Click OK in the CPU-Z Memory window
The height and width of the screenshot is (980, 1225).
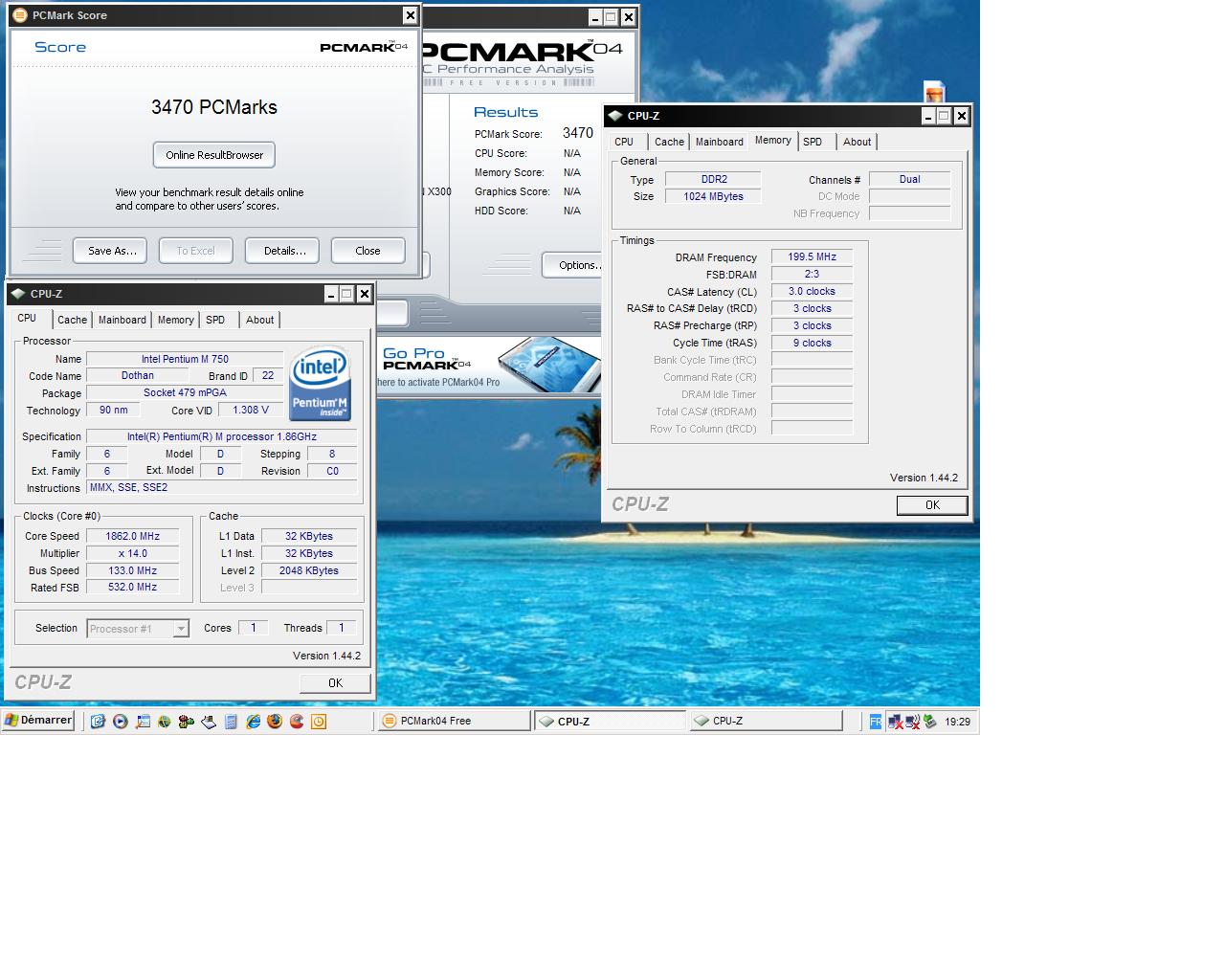(x=932, y=505)
